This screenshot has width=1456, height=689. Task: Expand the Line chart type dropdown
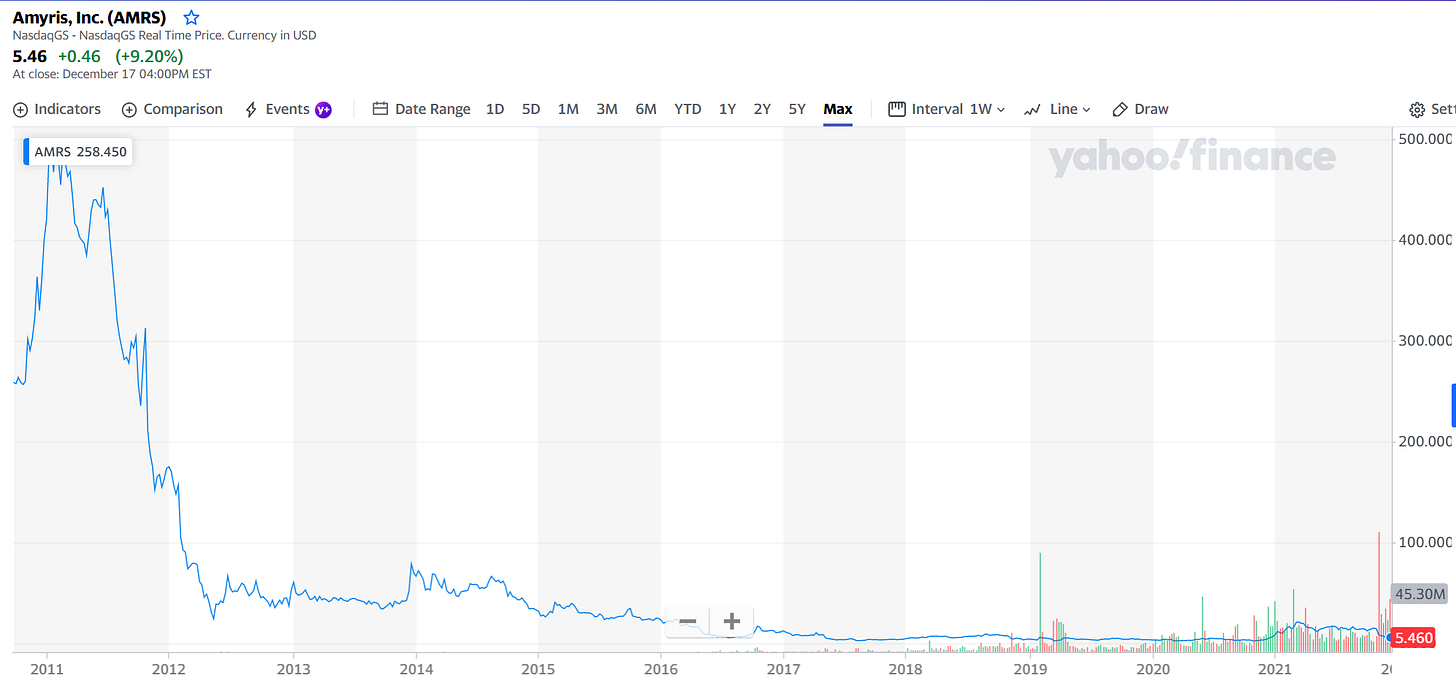tap(1057, 109)
